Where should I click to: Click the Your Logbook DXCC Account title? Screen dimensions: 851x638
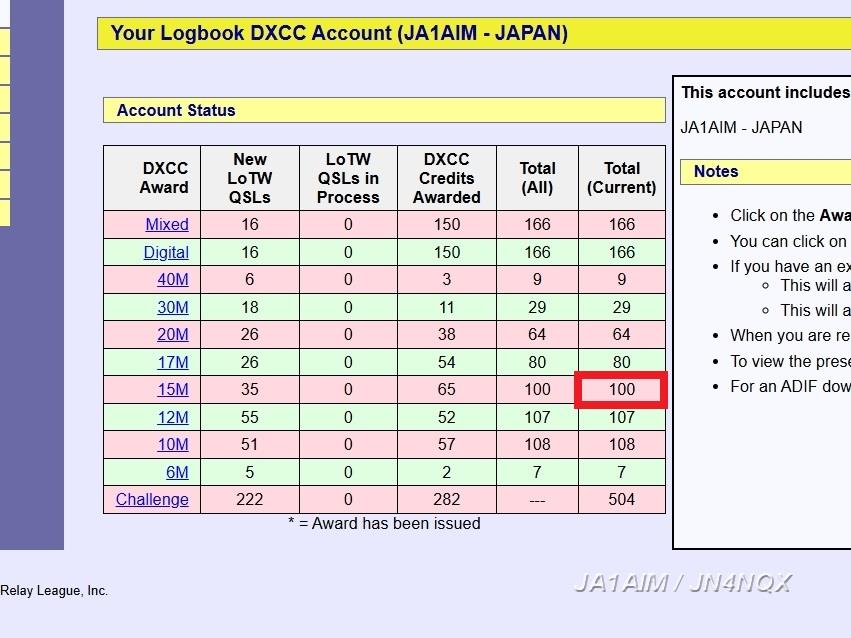(x=339, y=33)
